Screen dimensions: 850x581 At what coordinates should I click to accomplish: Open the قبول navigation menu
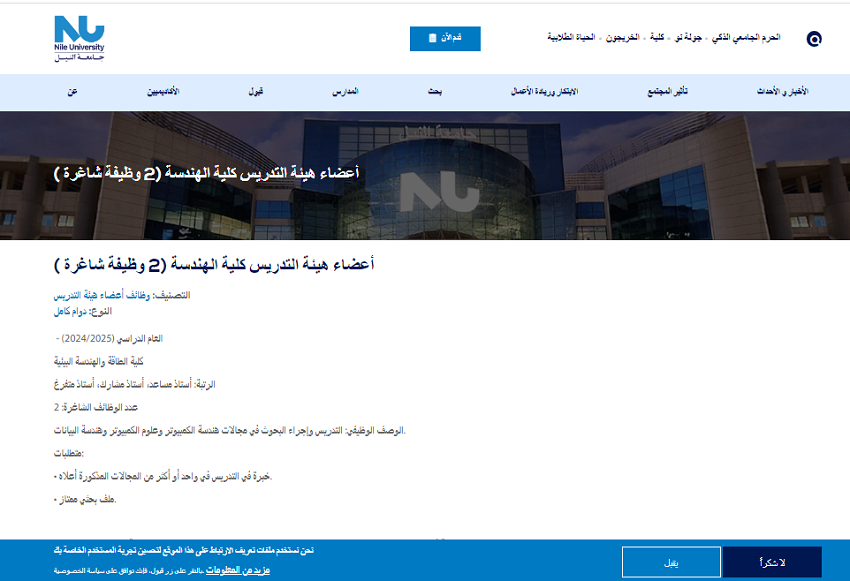pyautogui.click(x=256, y=92)
